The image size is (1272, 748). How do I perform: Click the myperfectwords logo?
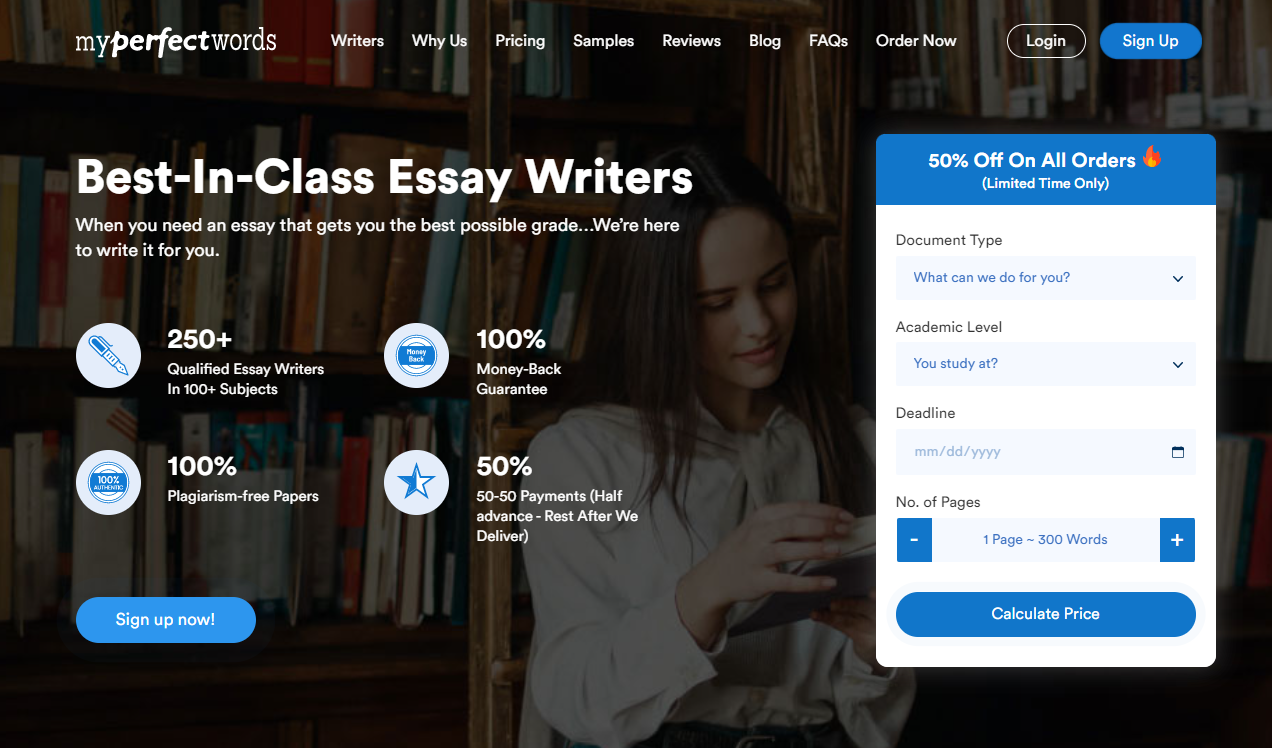(x=176, y=41)
